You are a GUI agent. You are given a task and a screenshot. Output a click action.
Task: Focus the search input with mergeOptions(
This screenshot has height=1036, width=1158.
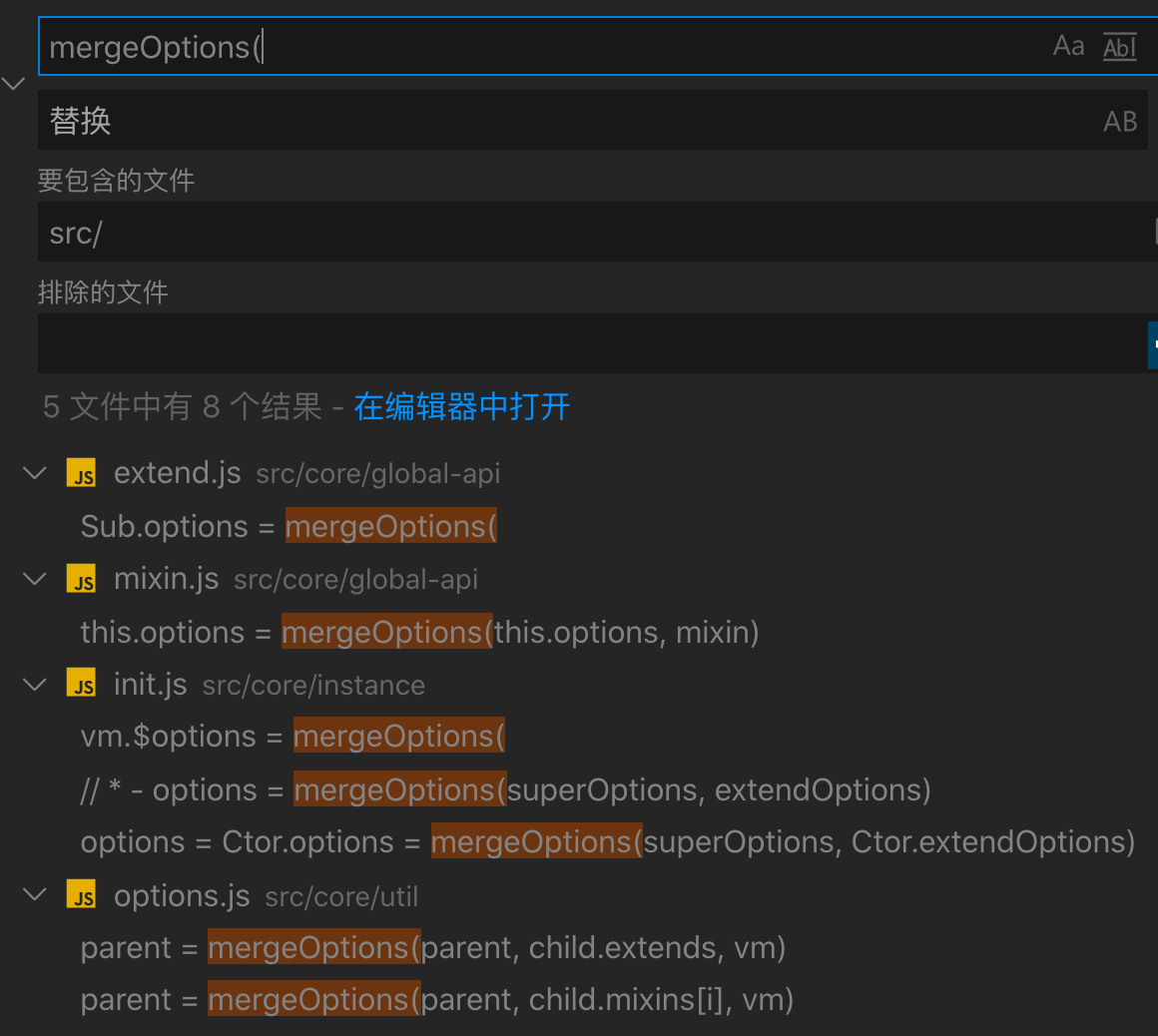point(539,47)
